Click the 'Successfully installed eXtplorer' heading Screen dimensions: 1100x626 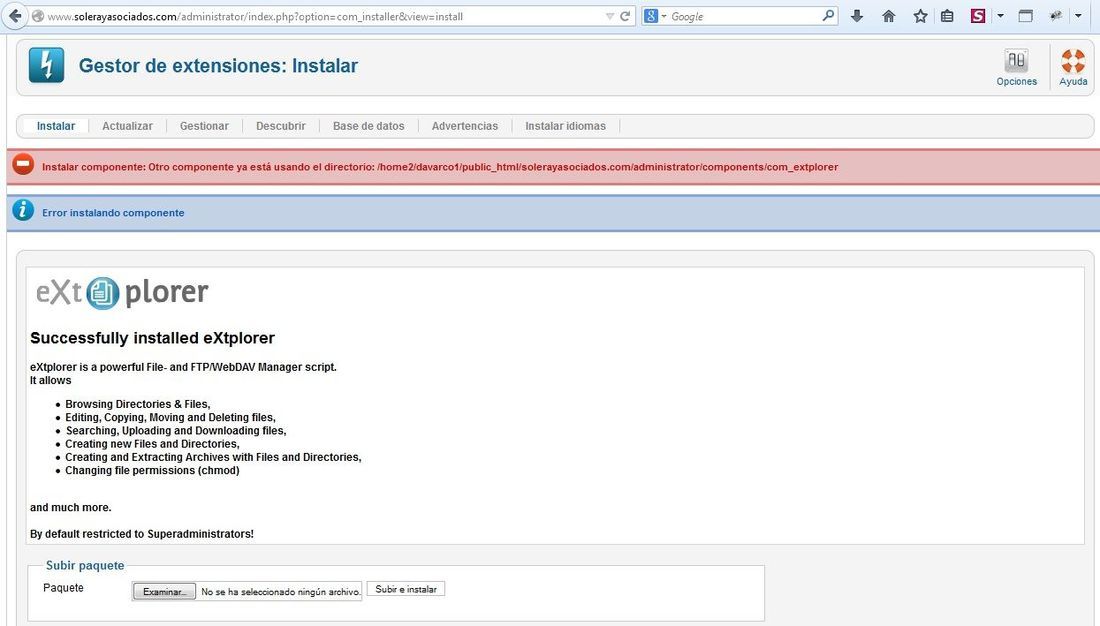(x=152, y=338)
